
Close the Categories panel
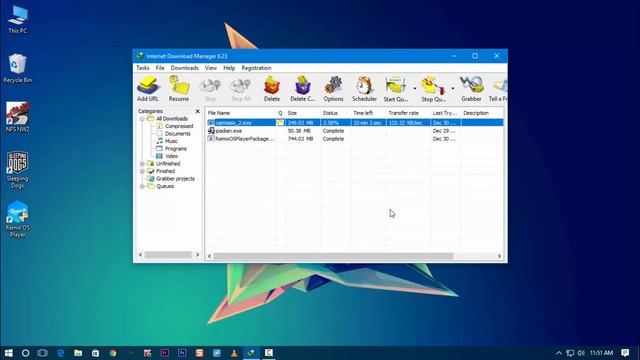point(198,111)
